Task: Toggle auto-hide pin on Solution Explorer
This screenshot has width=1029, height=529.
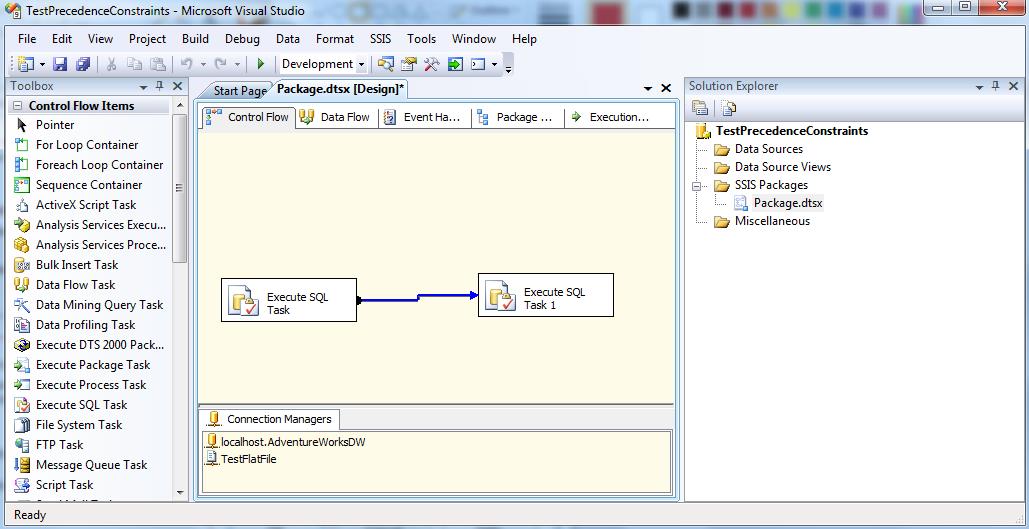Action: (995, 87)
